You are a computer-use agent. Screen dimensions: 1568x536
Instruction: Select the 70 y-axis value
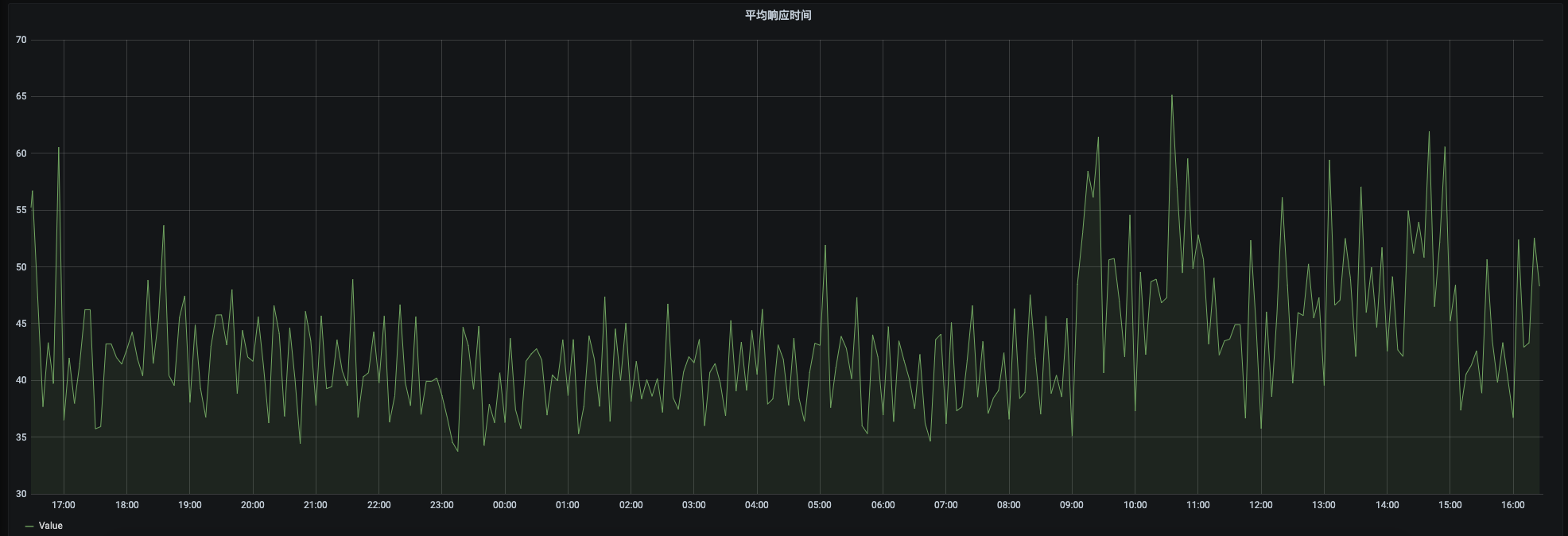(21, 40)
